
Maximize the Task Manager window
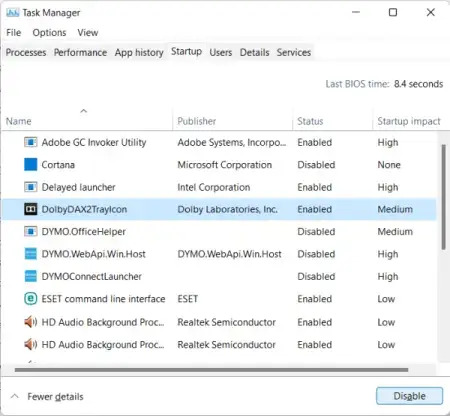click(x=393, y=12)
